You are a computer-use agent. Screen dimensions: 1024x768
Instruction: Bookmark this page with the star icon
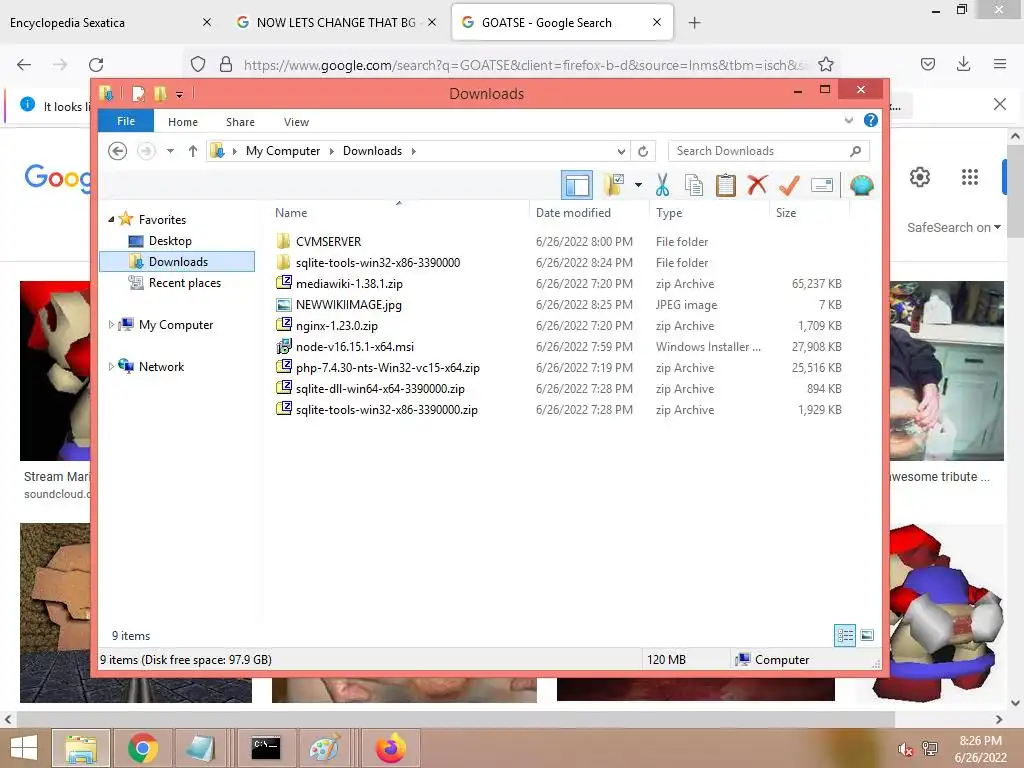point(825,65)
